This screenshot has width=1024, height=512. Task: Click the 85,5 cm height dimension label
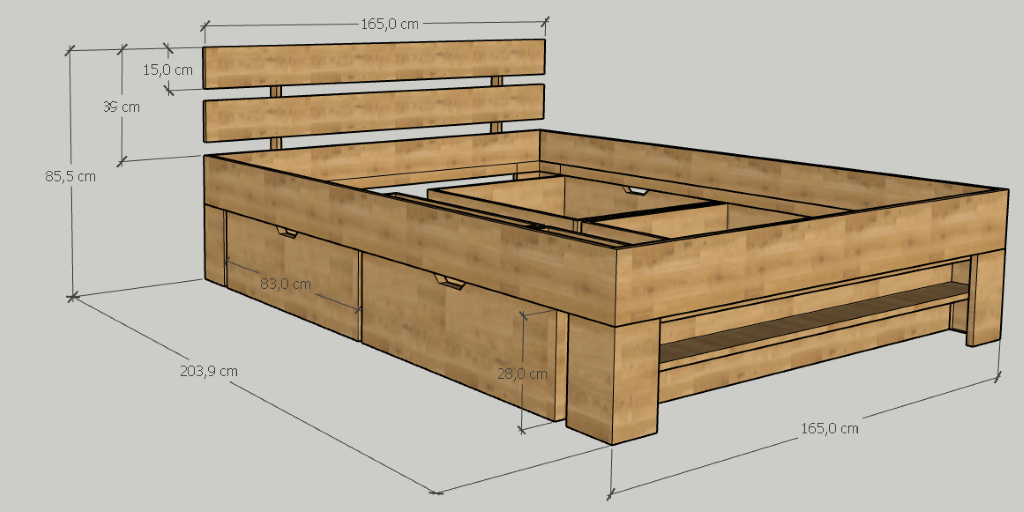[x=70, y=176]
